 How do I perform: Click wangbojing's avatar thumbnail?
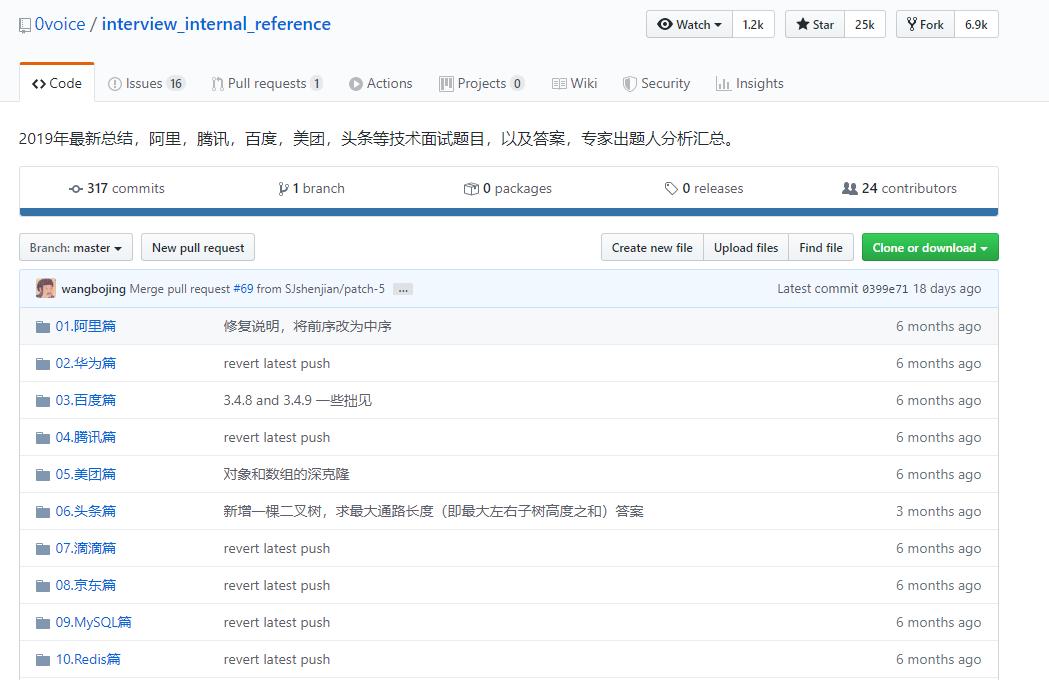(x=46, y=287)
